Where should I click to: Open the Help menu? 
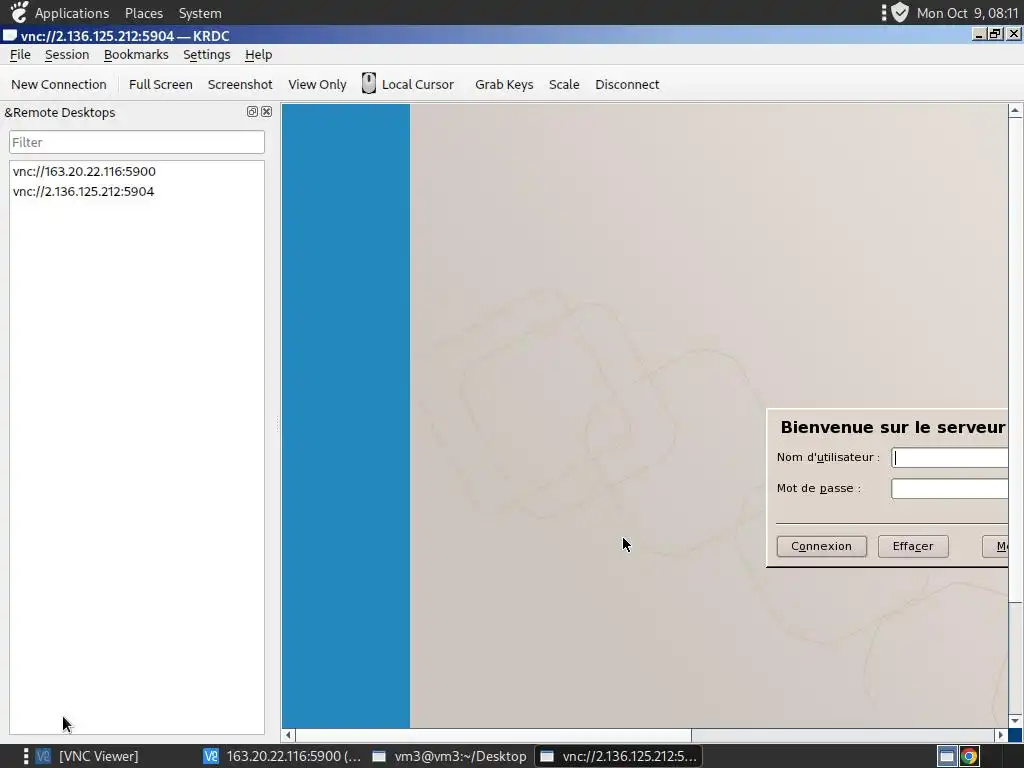click(x=259, y=55)
